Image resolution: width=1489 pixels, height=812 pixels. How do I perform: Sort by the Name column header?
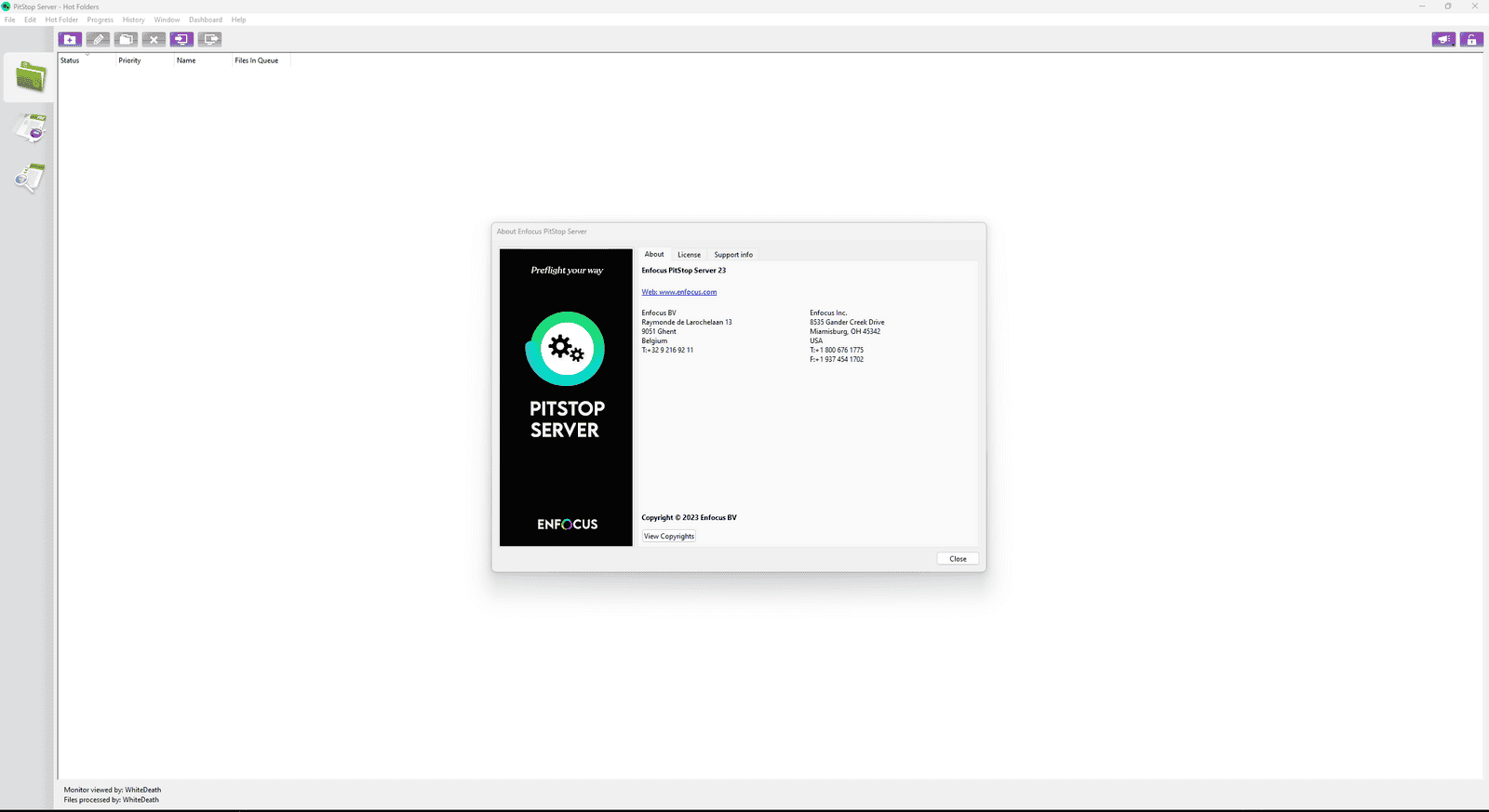point(203,60)
